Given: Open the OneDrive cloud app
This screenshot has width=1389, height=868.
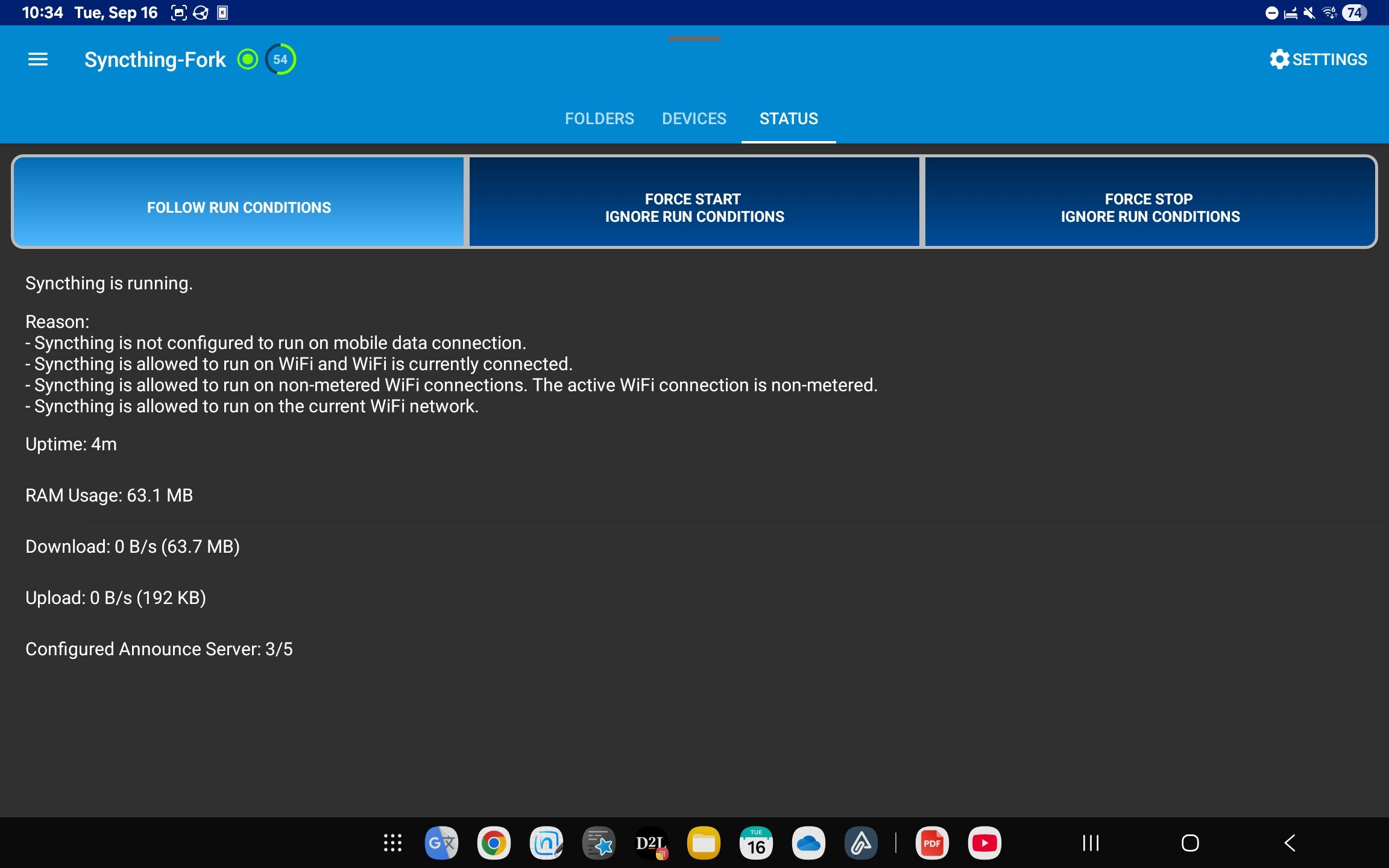Looking at the screenshot, I should [x=808, y=843].
